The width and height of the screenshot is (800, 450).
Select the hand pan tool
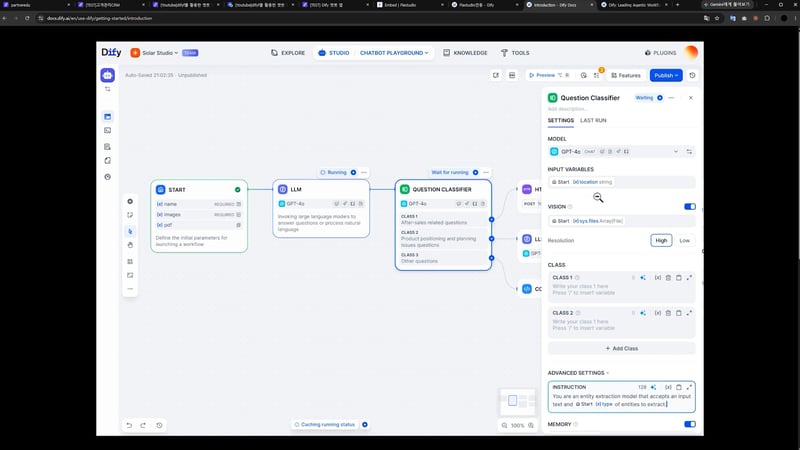click(x=130, y=245)
